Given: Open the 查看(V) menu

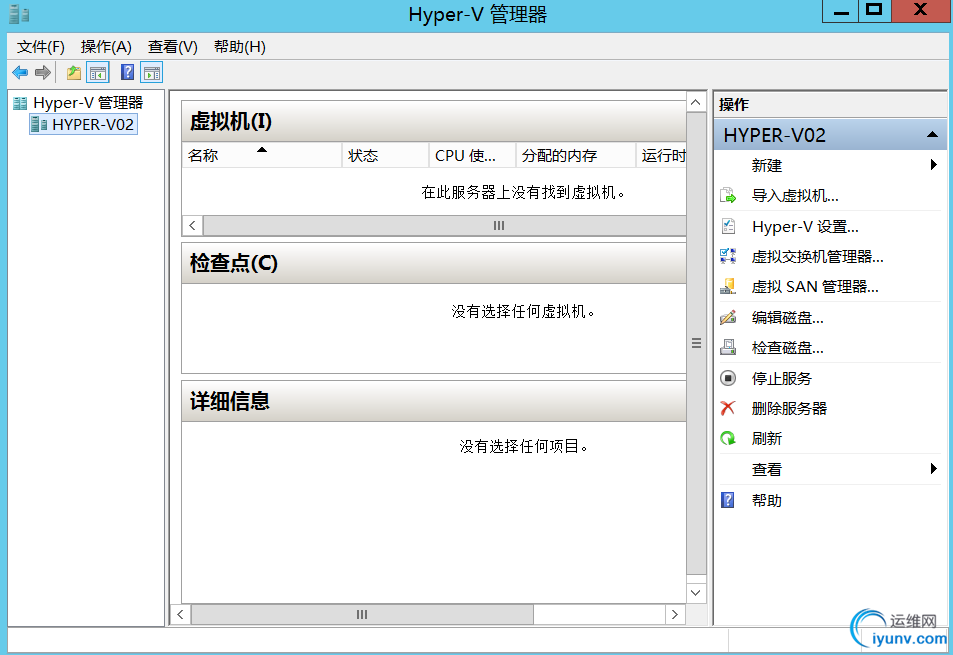Looking at the screenshot, I should click(173, 47).
